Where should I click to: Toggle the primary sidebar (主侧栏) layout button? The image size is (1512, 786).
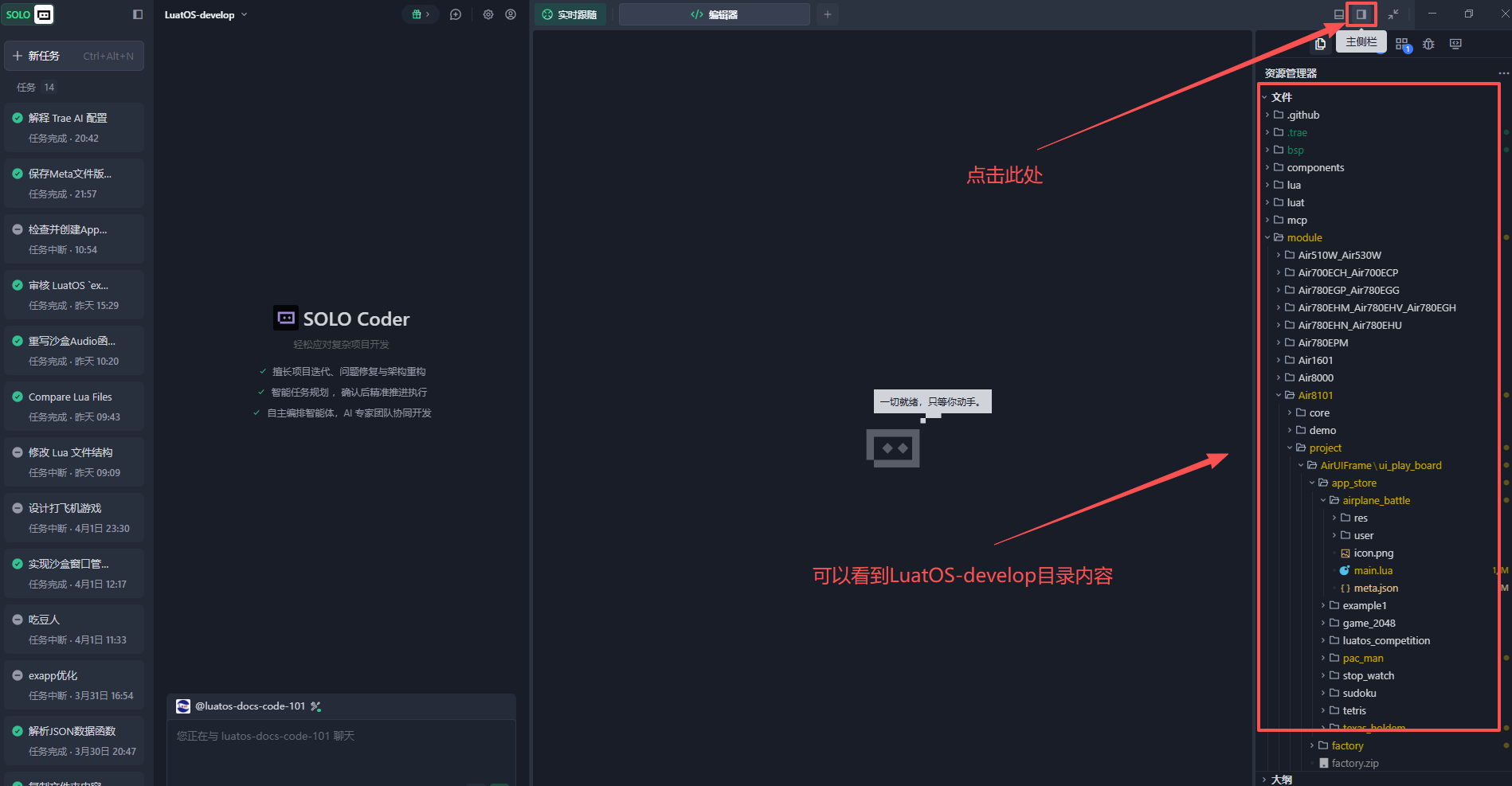pos(1361,14)
